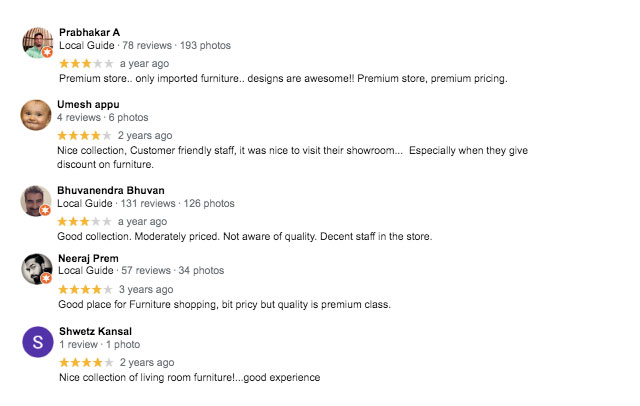Open Bhuvanendra Bhuvan's profile picture
Screen dimensions: 640x406
click(36, 201)
